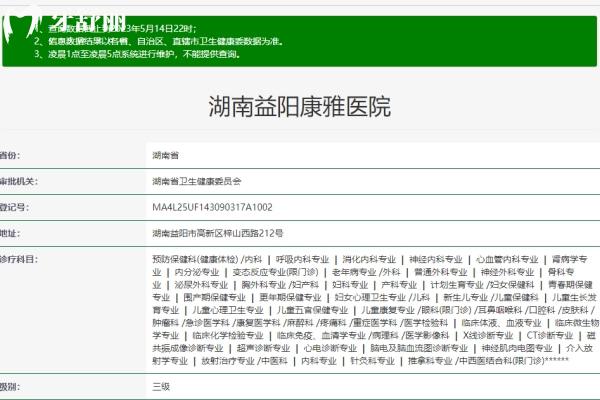Click the 诊疗科目 row label

pyautogui.click(x=18, y=260)
